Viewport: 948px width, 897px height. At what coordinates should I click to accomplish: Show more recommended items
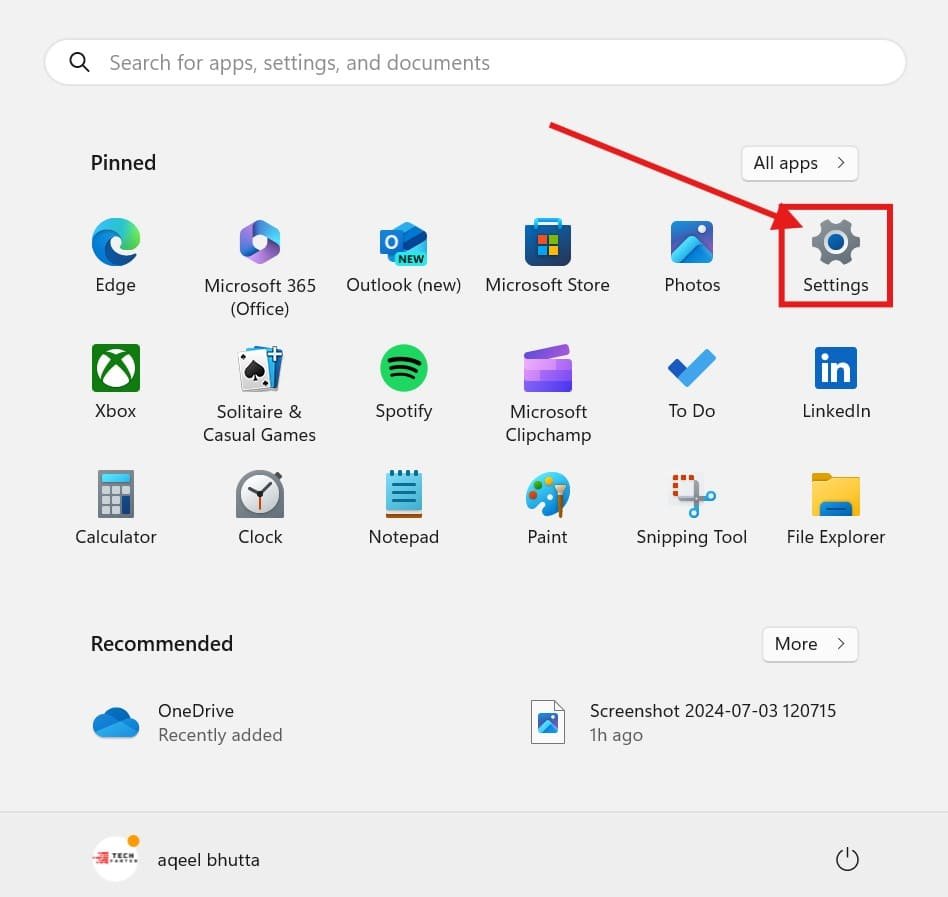point(809,644)
